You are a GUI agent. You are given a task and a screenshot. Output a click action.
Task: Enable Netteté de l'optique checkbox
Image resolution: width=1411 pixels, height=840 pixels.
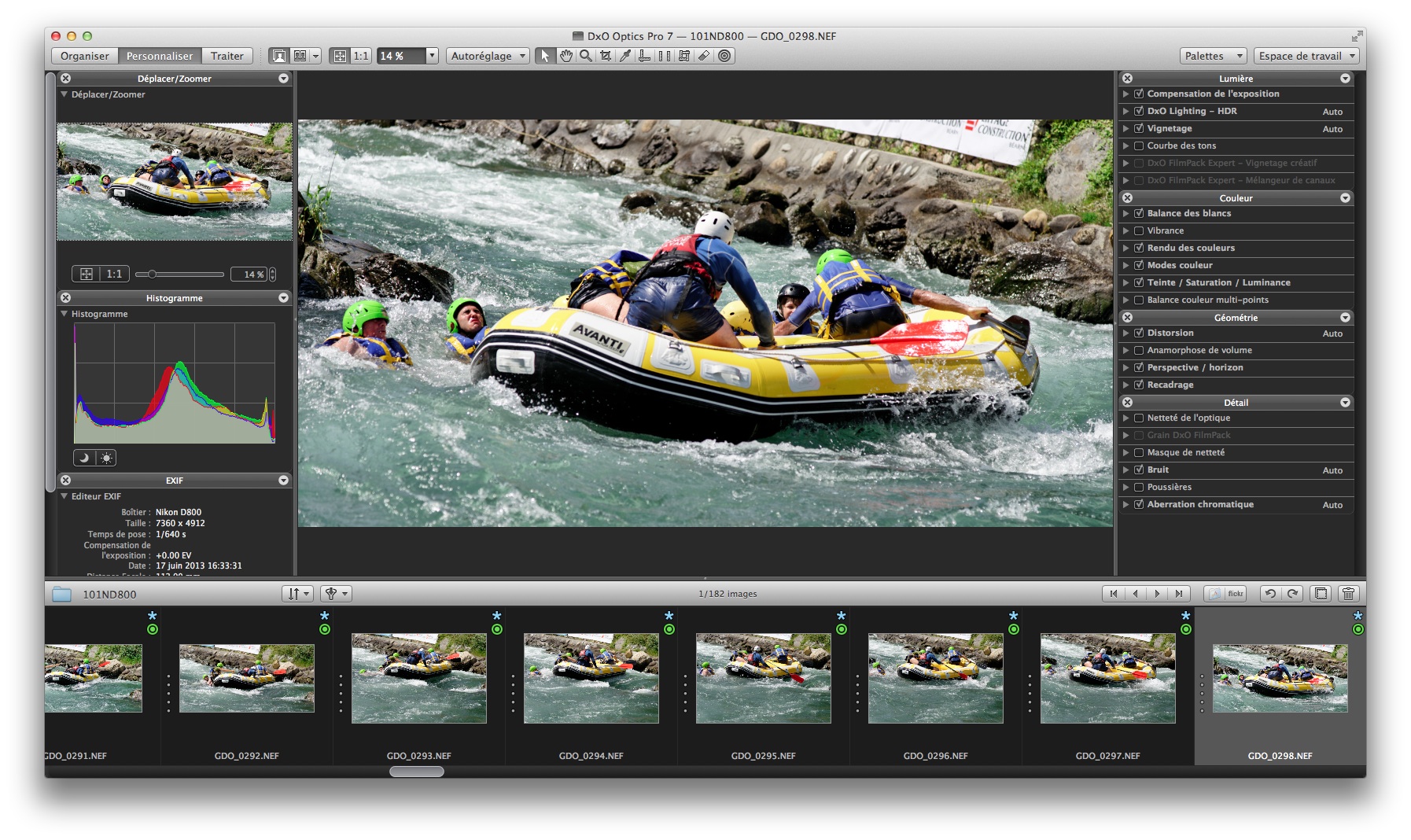click(1139, 418)
